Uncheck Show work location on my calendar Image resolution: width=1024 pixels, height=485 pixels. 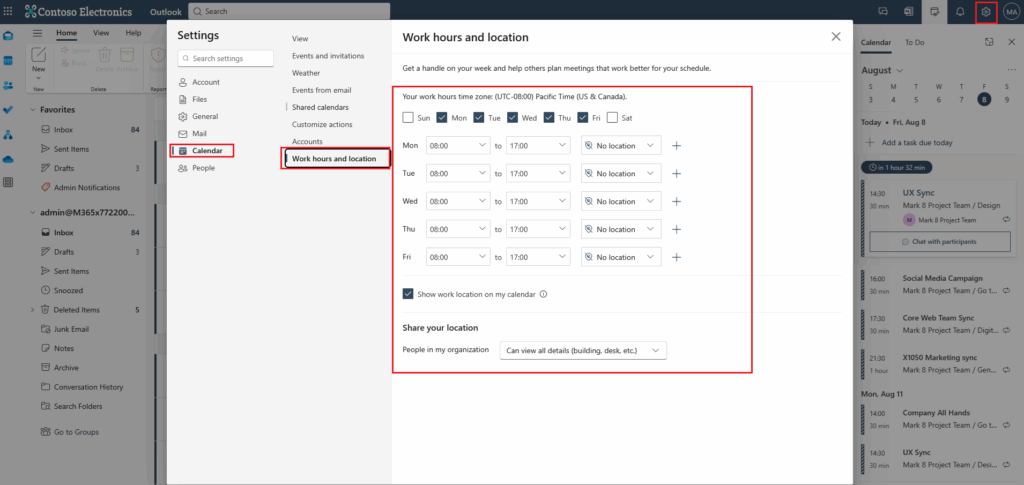[x=408, y=294]
